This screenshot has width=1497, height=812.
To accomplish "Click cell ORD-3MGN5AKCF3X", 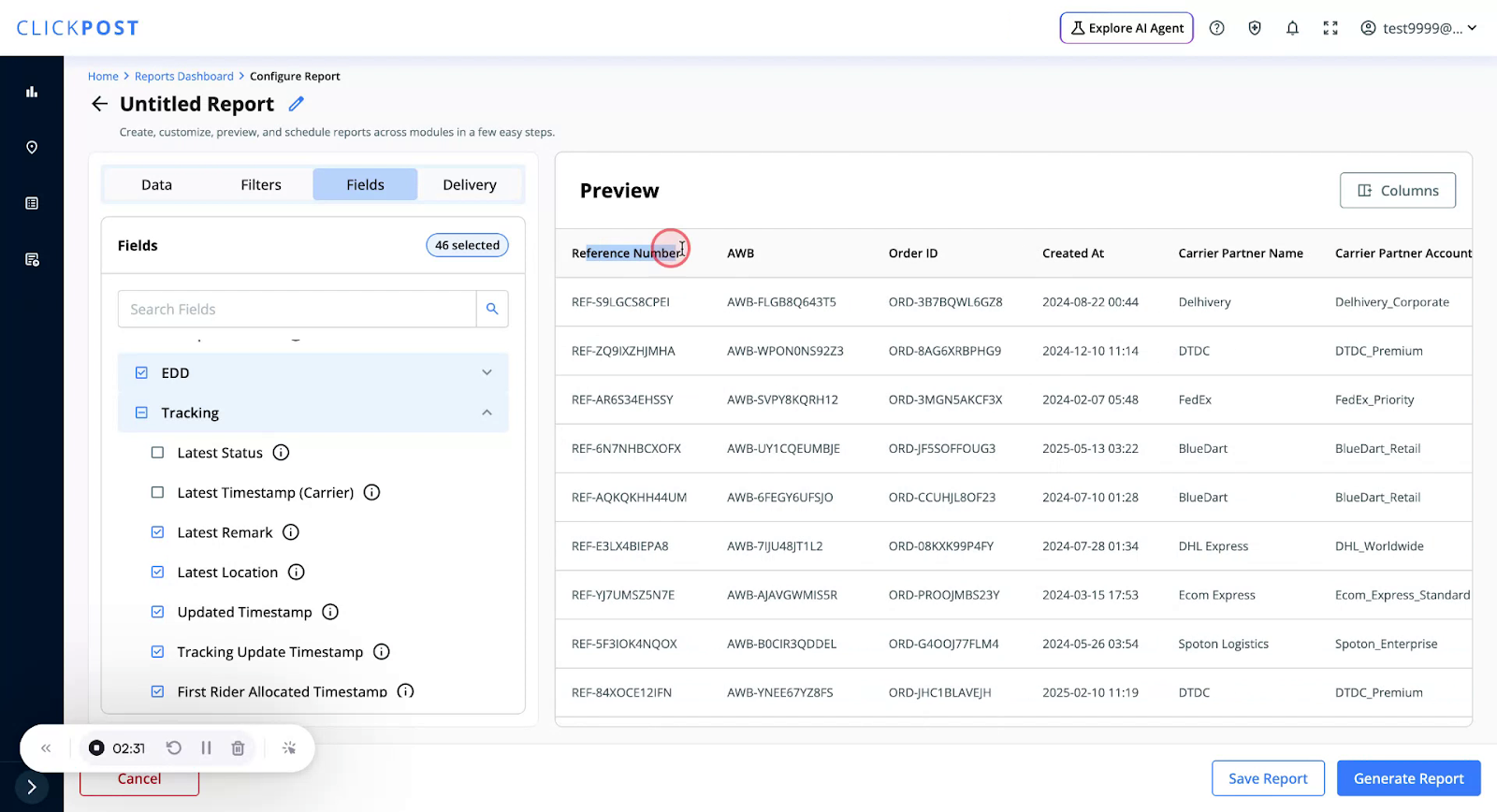I will [945, 399].
